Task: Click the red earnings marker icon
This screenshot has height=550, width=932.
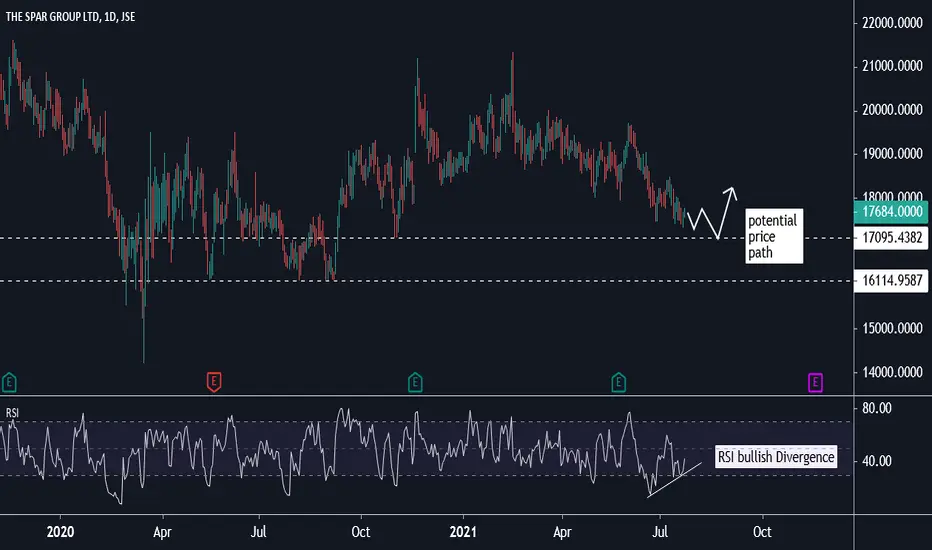Action: 214,382
